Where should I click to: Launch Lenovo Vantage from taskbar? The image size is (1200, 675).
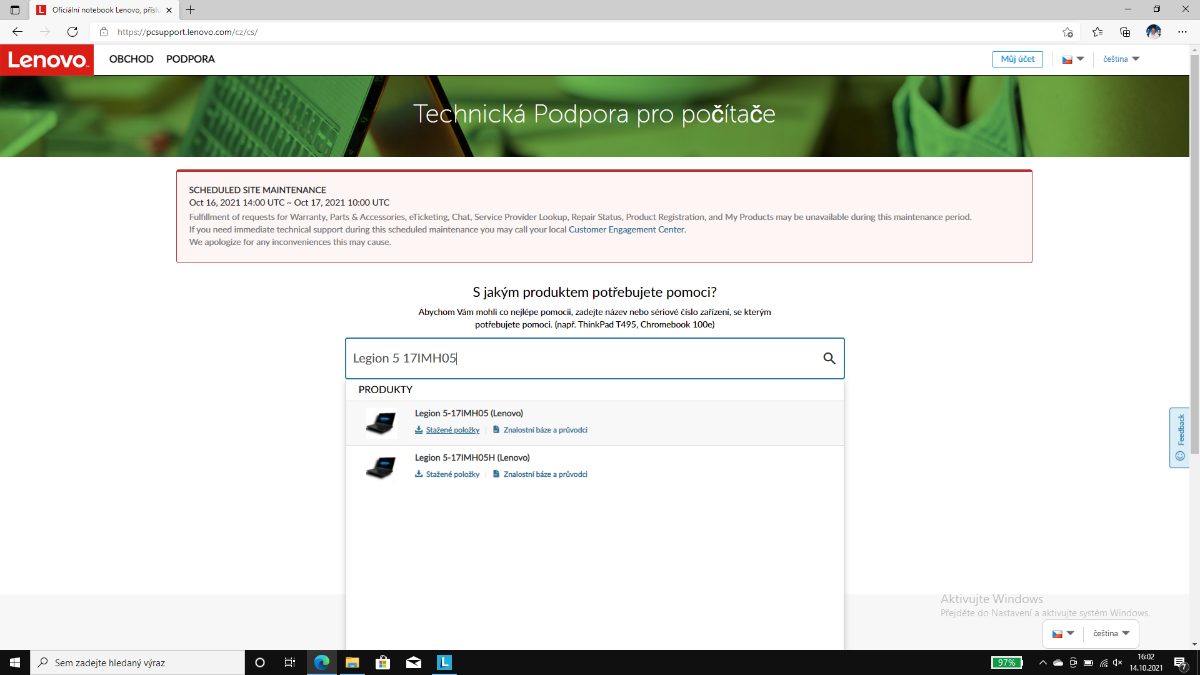coord(445,662)
